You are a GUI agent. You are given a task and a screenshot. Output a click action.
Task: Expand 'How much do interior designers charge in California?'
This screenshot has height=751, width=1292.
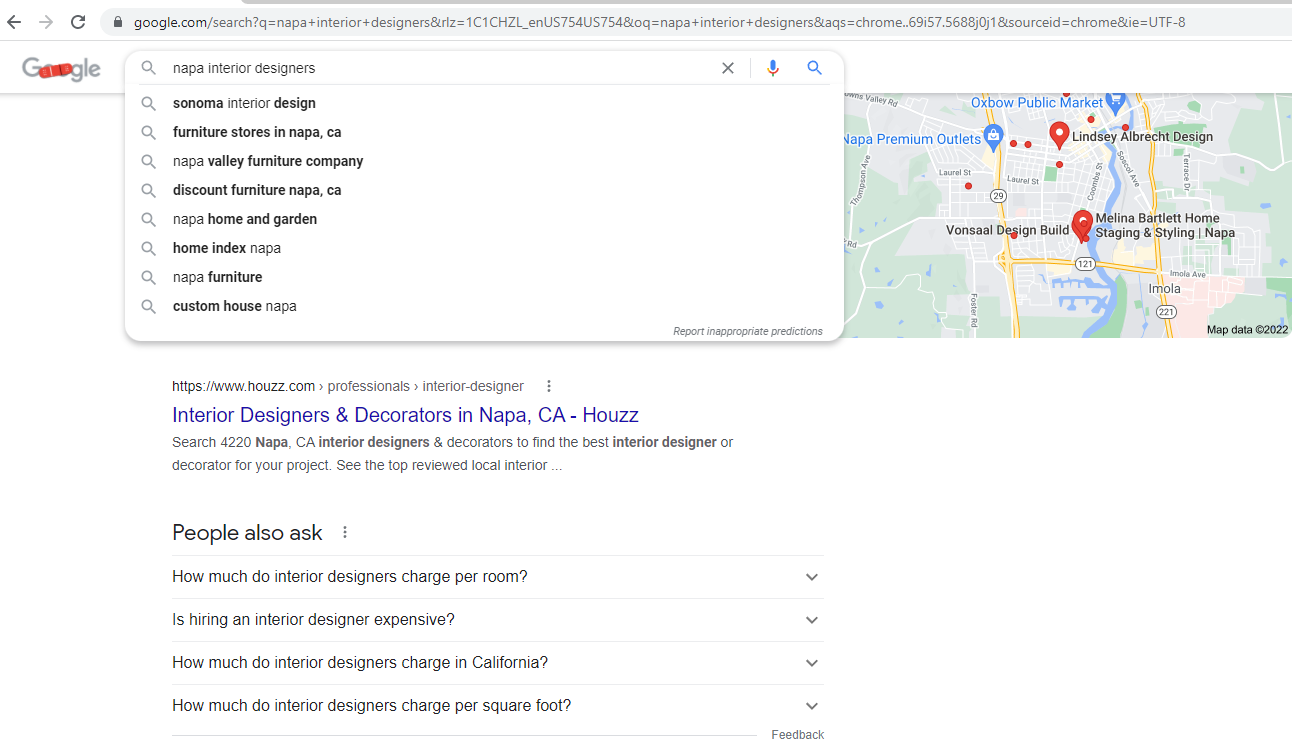click(x=498, y=663)
